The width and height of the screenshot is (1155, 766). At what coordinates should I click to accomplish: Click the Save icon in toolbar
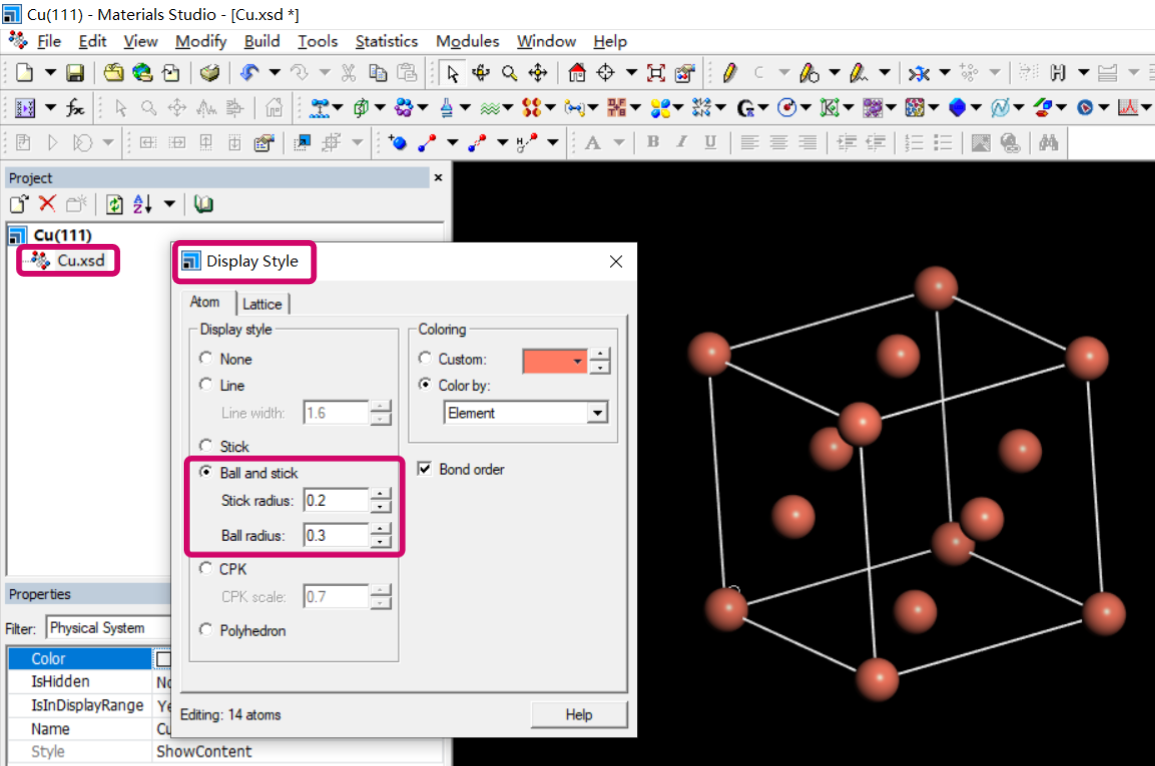78,72
